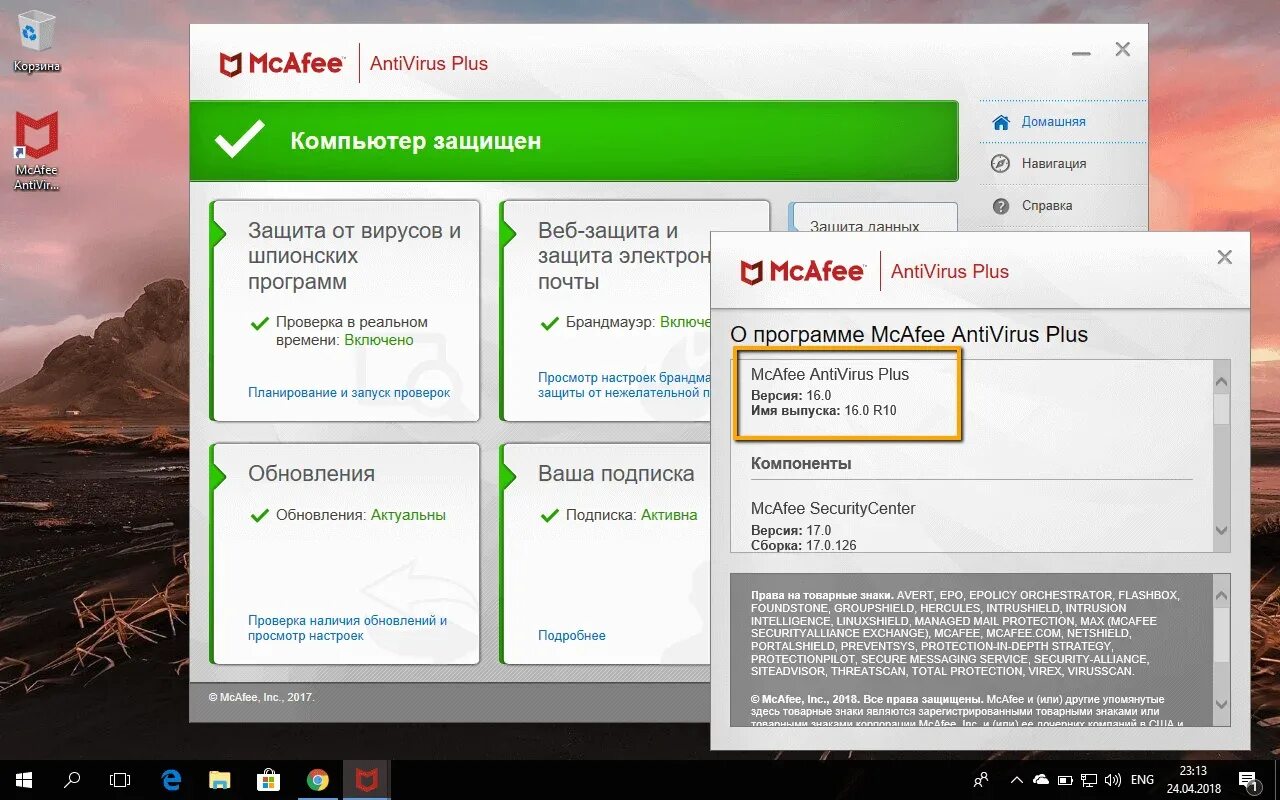
Task: Click the battery tray icon
Action: tap(1065, 780)
